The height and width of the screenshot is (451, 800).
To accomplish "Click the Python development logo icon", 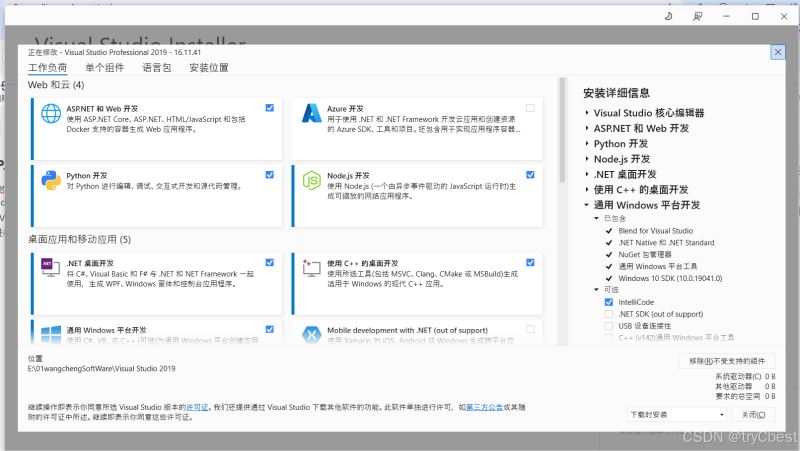I will (x=51, y=180).
